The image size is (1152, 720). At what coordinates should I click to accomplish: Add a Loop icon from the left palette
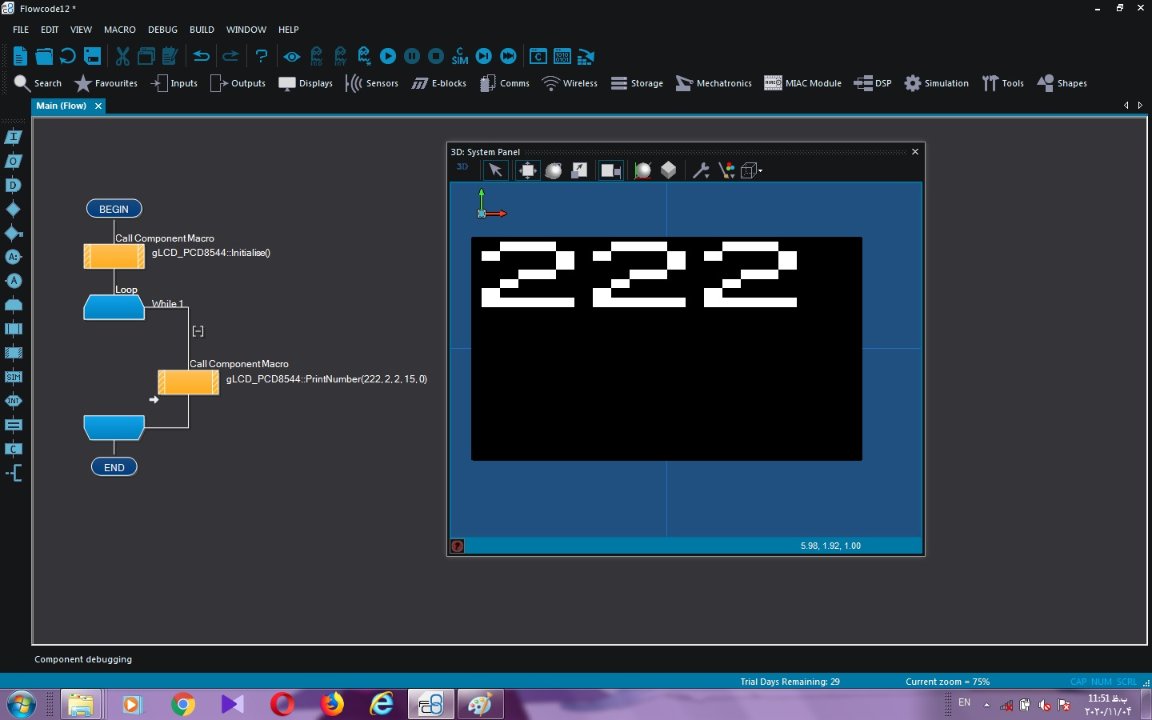point(13,305)
